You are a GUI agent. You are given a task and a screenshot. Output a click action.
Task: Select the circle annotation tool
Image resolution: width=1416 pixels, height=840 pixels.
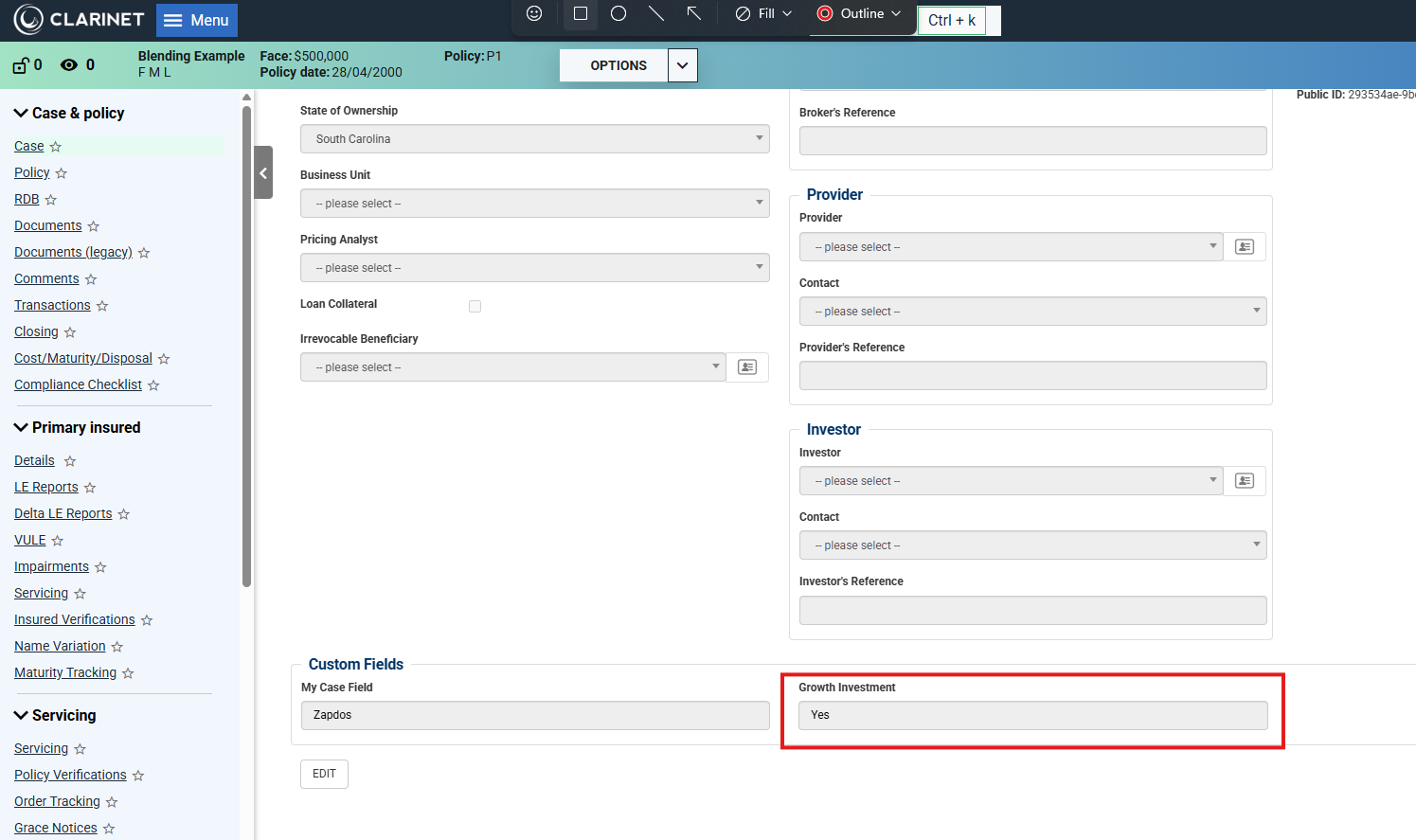click(618, 13)
